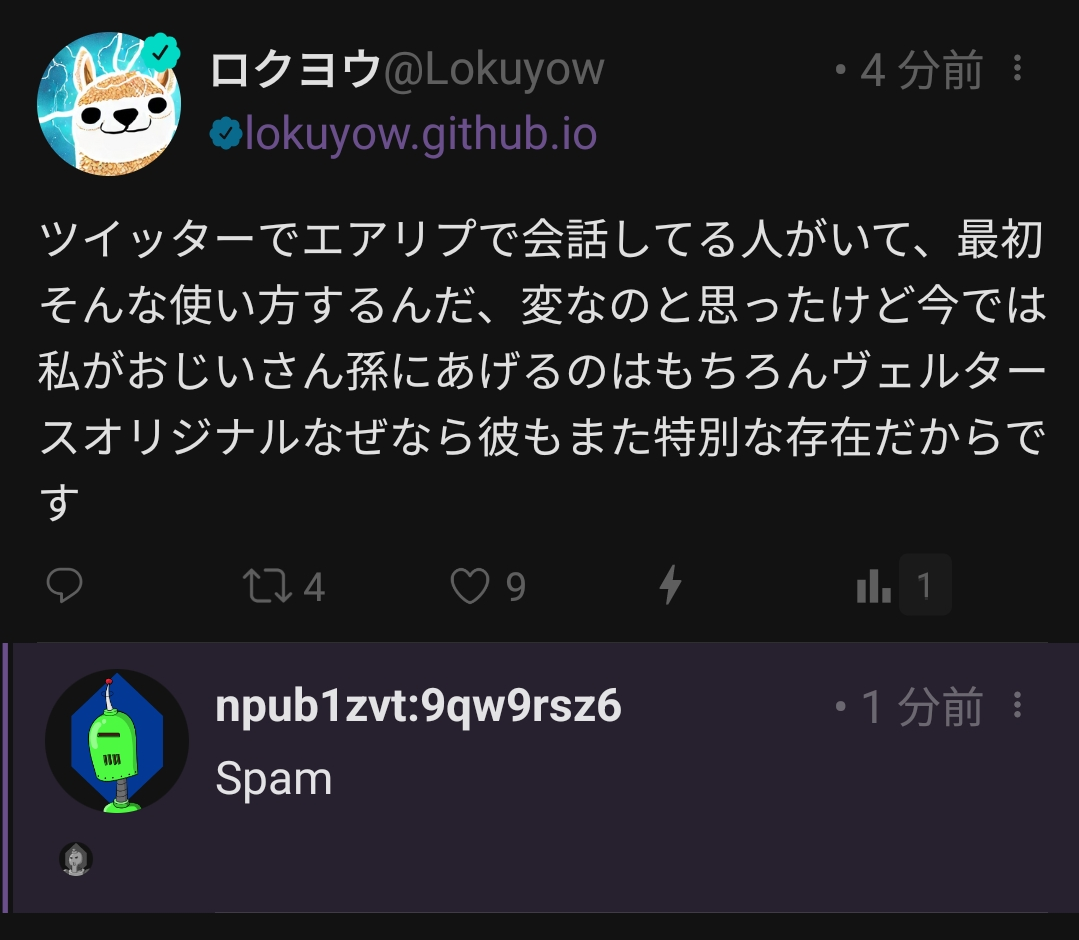This screenshot has width=1079, height=940.
Task: Open the @Lokuyow handle
Action: point(493,70)
